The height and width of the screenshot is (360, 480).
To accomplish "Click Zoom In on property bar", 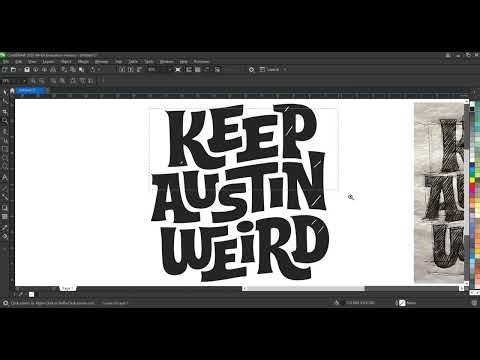I will (33, 81).
